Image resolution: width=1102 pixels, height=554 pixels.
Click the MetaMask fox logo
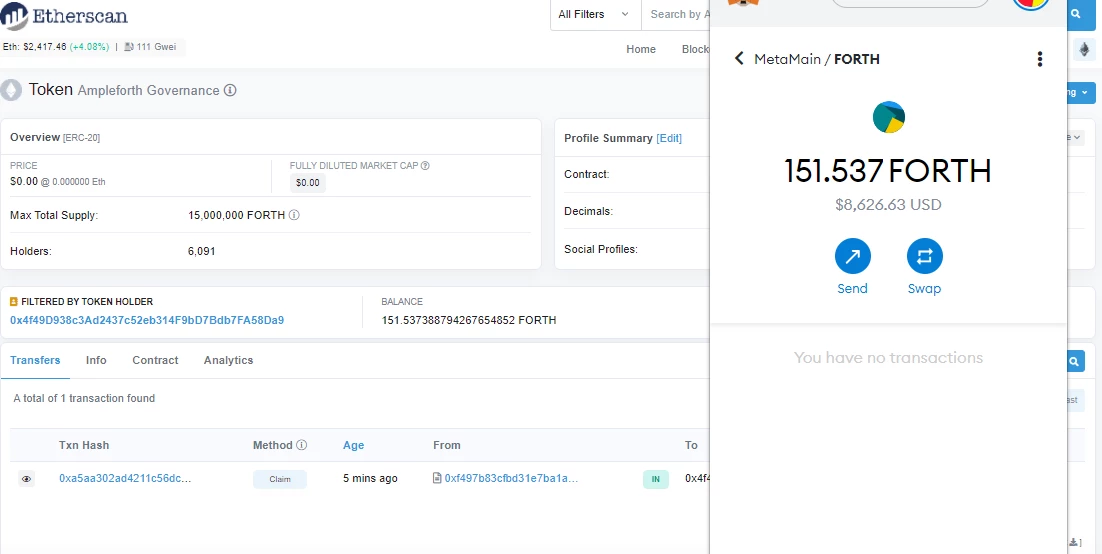pyautogui.click(x=744, y=3)
